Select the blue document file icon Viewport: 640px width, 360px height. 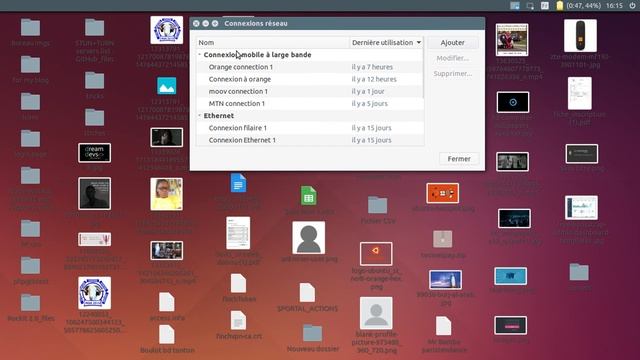[x=238, y=183]
